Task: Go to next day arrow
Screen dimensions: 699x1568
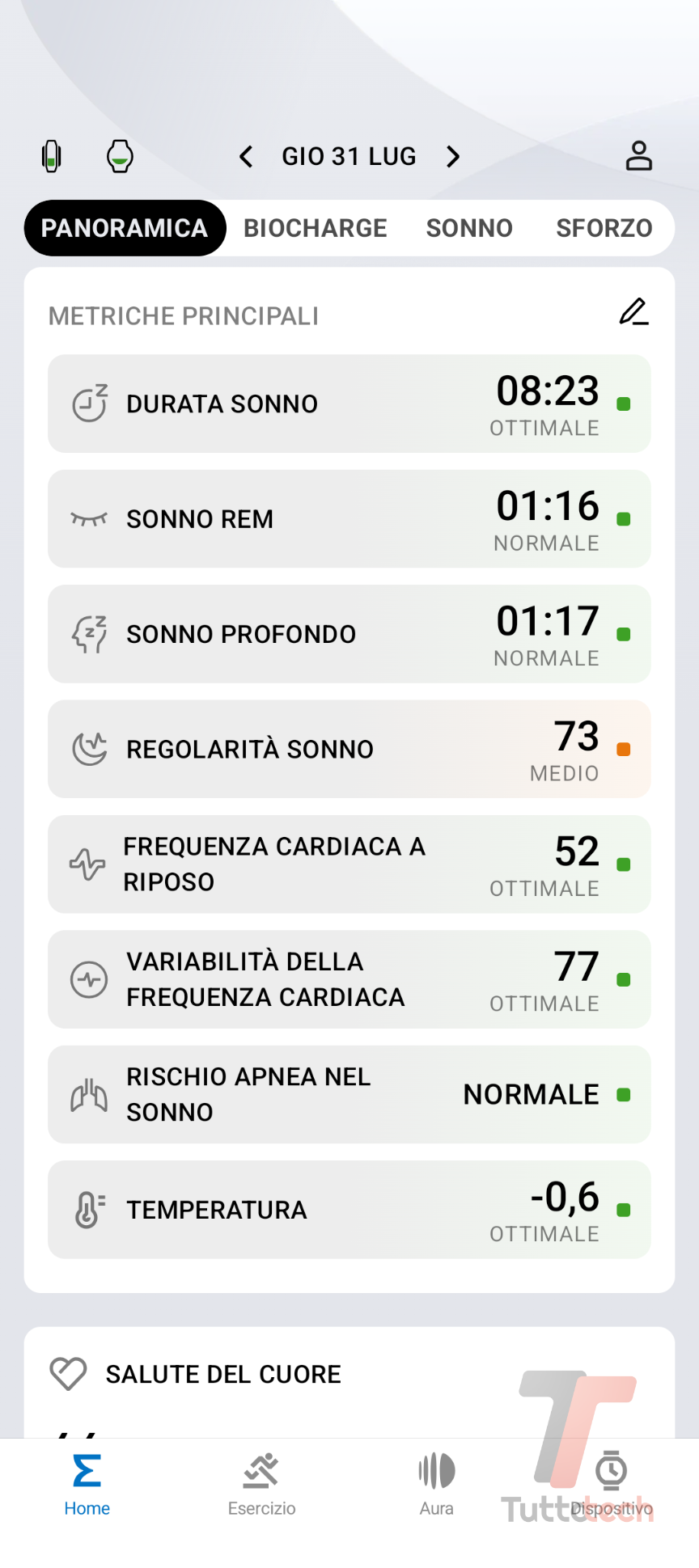Action: click(x=453, y=156)
